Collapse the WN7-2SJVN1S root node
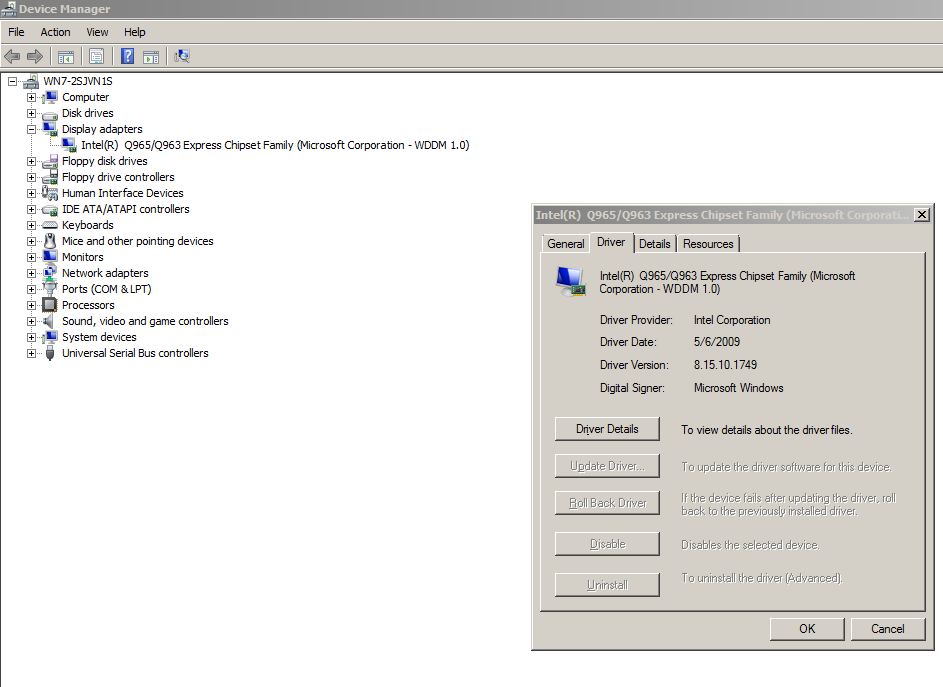 [x=13, y=81]
